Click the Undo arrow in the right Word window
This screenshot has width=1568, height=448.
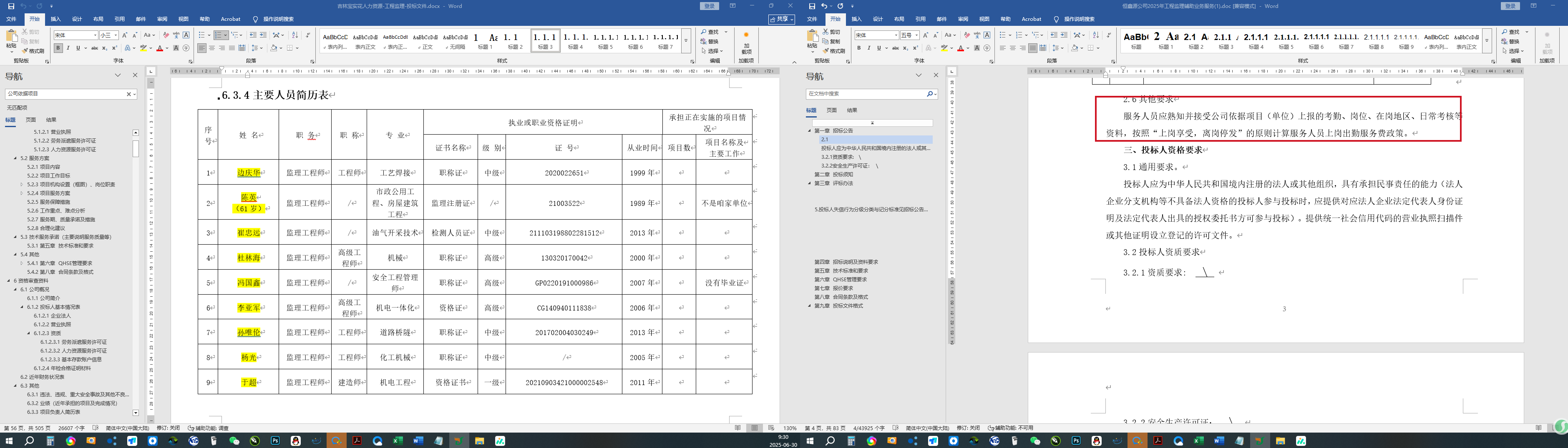pyautogui.click(x=825, y=6)
